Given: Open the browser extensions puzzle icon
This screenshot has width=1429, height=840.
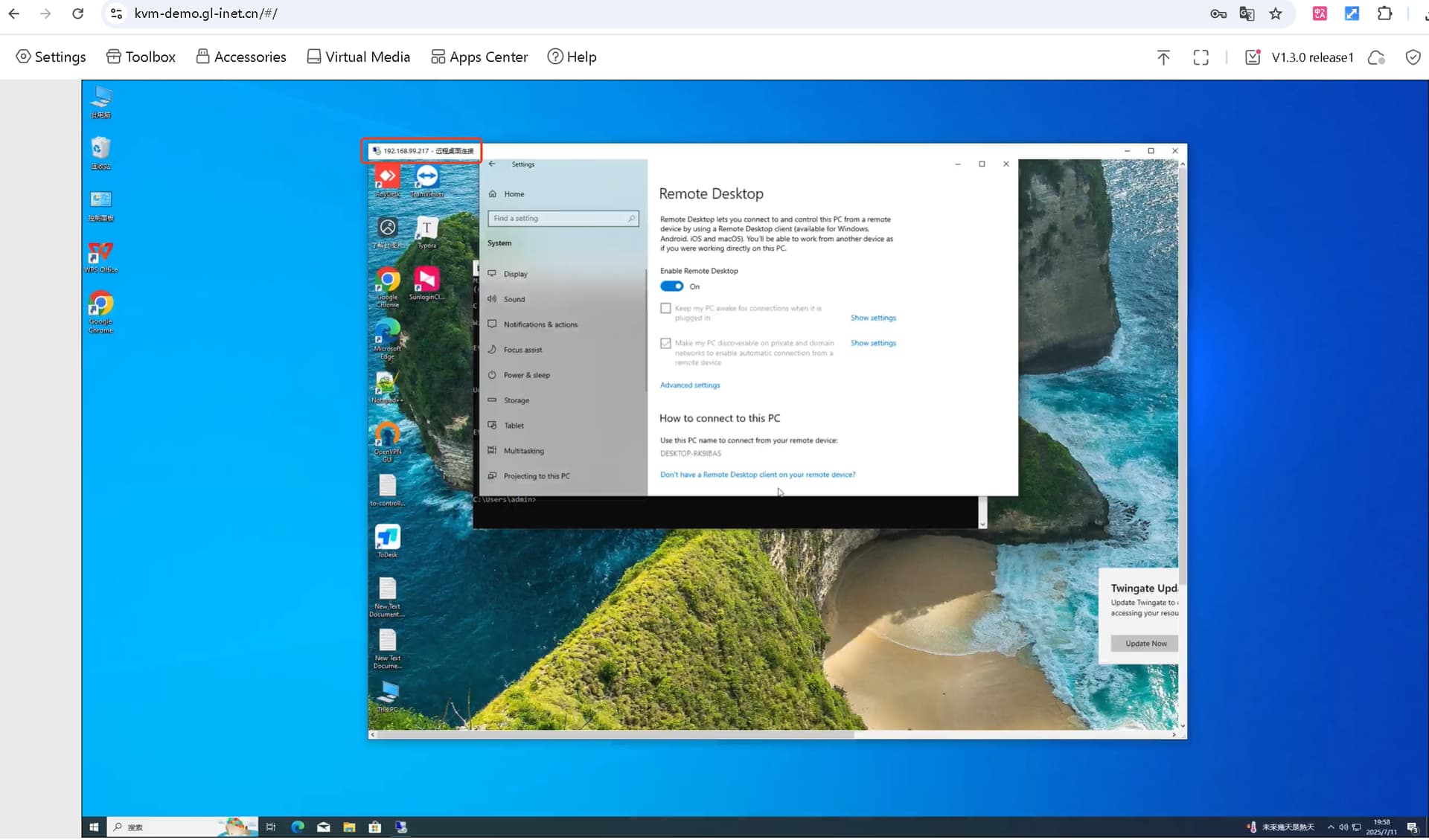Looking at the screenshot, I should click(x=1384, y=13).
